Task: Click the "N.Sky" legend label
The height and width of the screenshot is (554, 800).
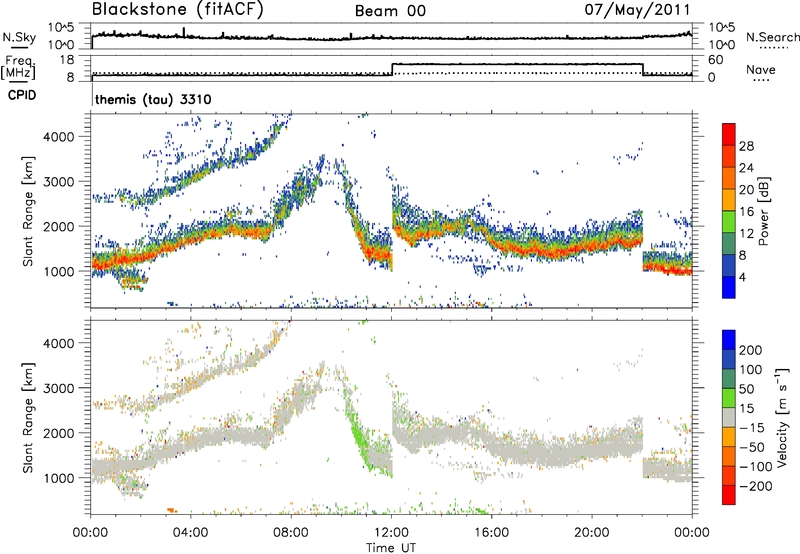Action: (19, 37)
